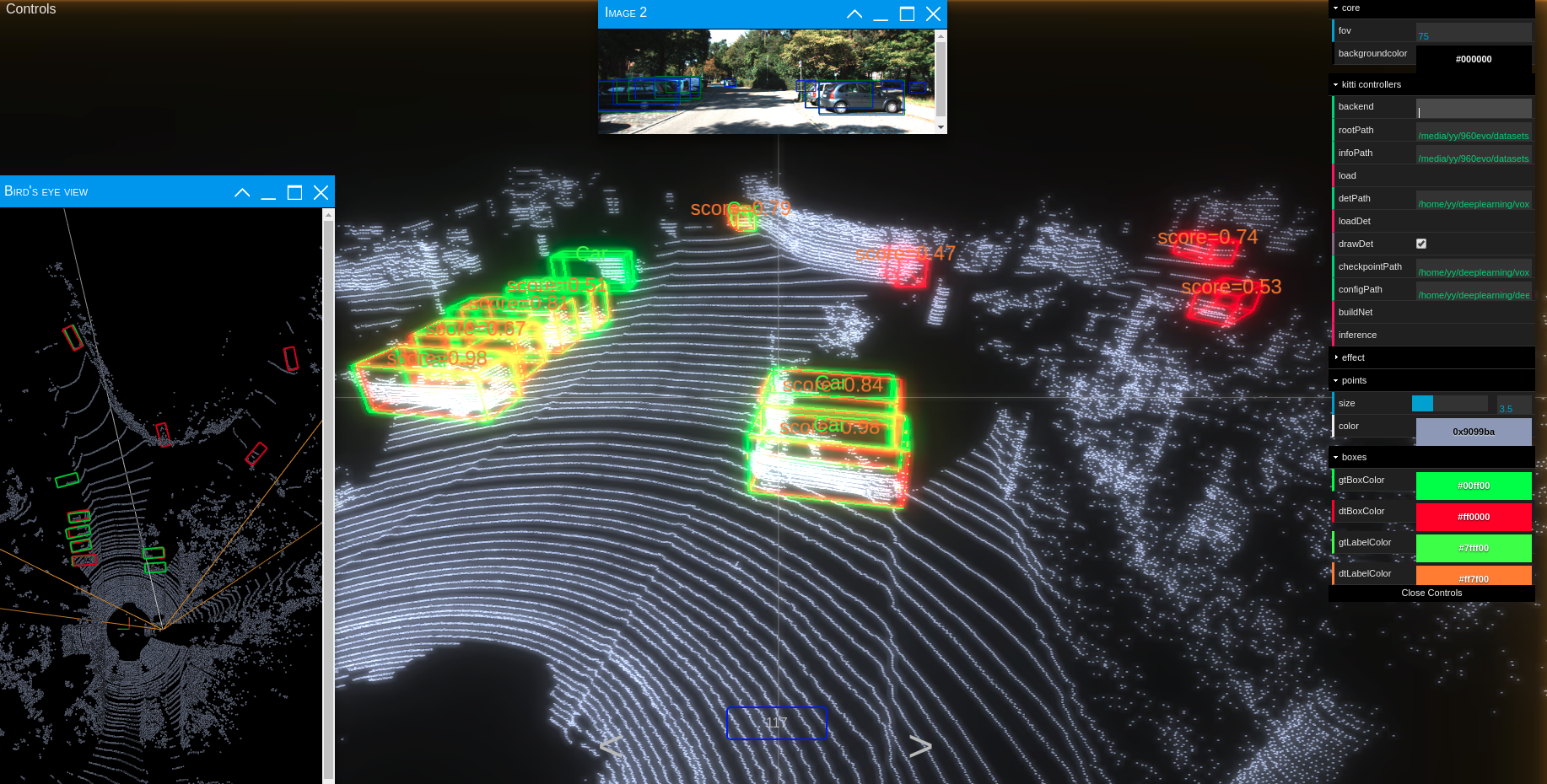1547x784 pixels.
Task: Click the Controls label
Action: (31, 9)
